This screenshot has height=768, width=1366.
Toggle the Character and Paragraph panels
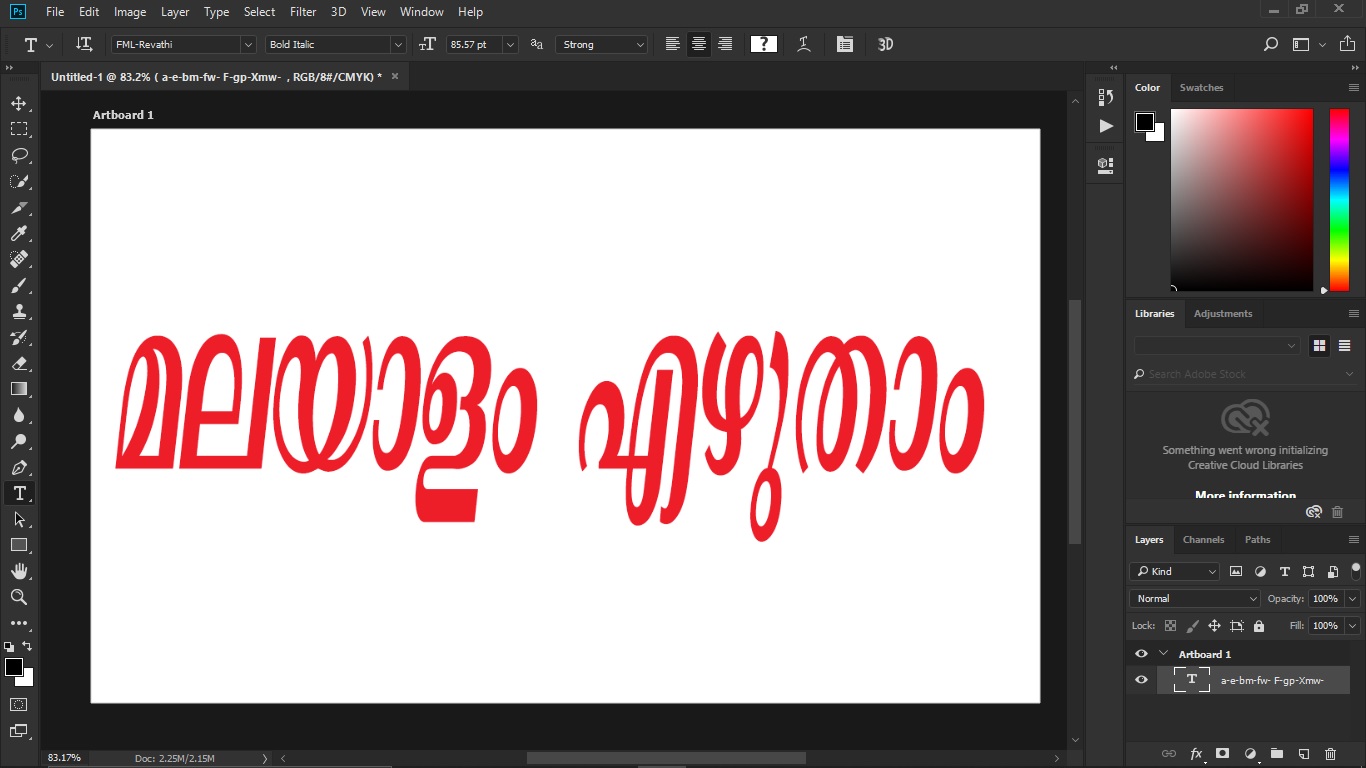coord(845,44)
